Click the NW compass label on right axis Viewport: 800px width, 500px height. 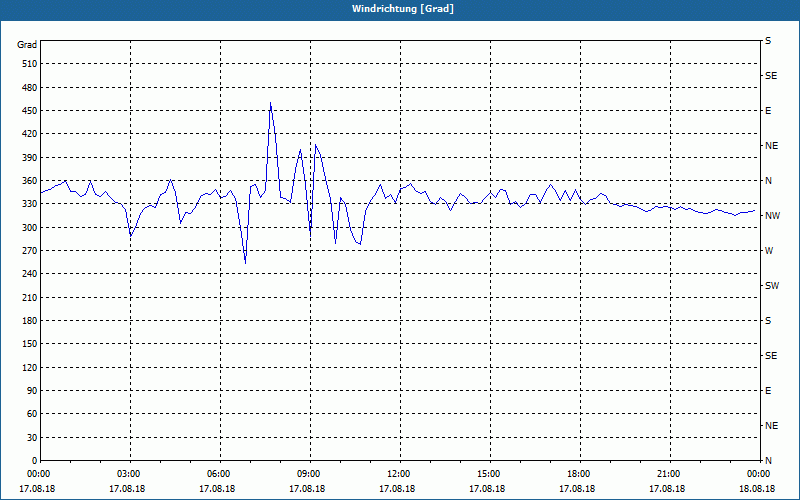pos(772,216)
